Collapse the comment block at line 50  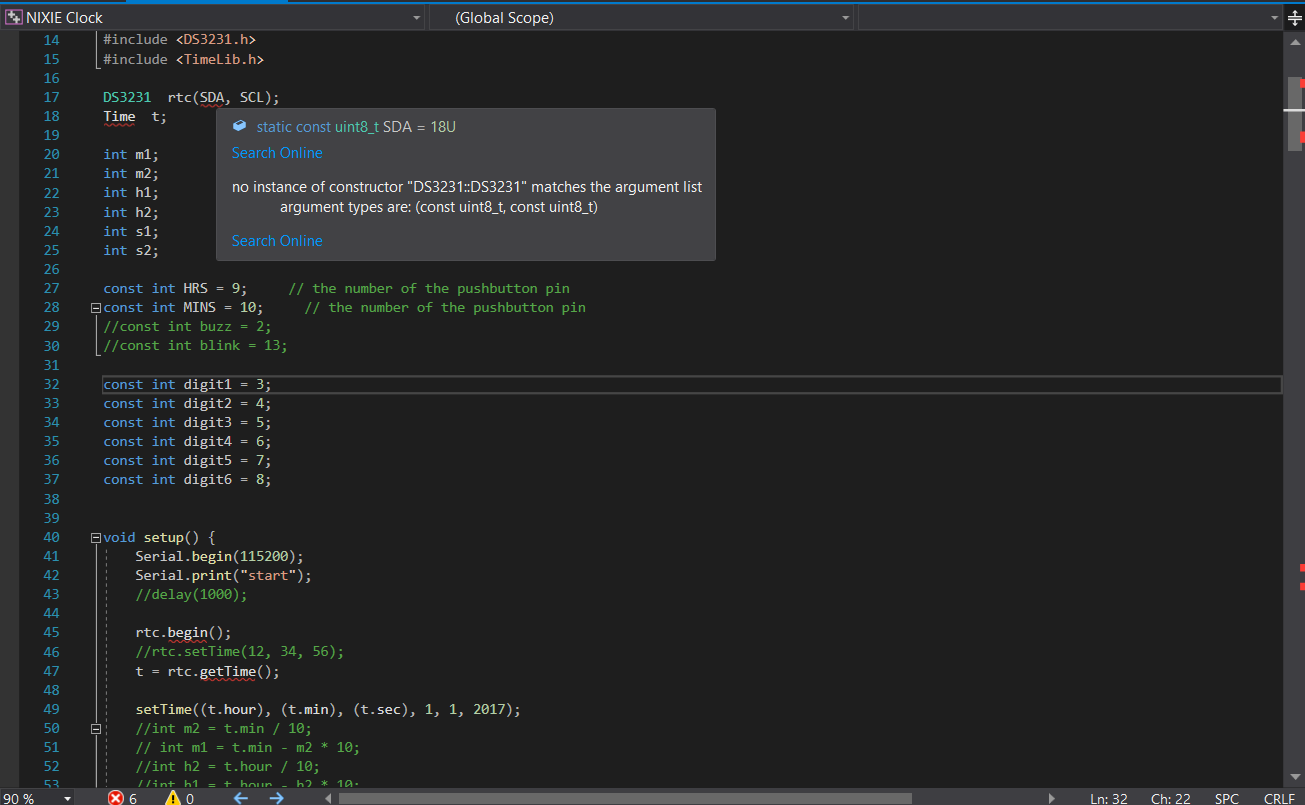tap(96, 729)
